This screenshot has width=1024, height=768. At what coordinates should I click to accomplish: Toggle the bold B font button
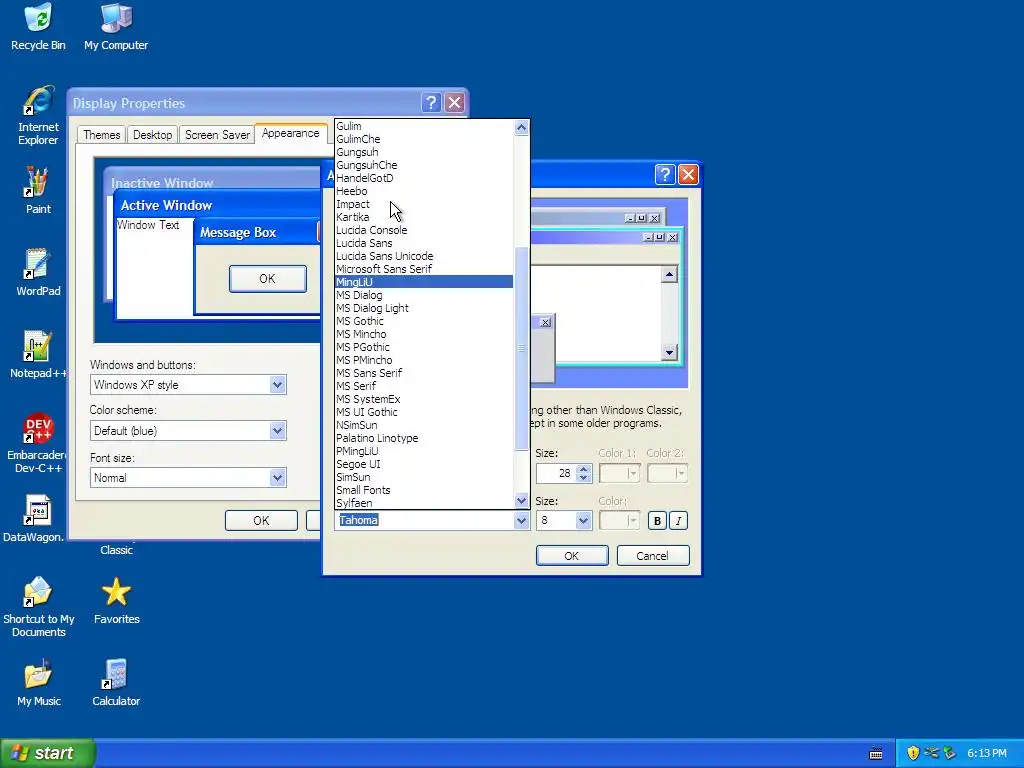pos(657,520)
